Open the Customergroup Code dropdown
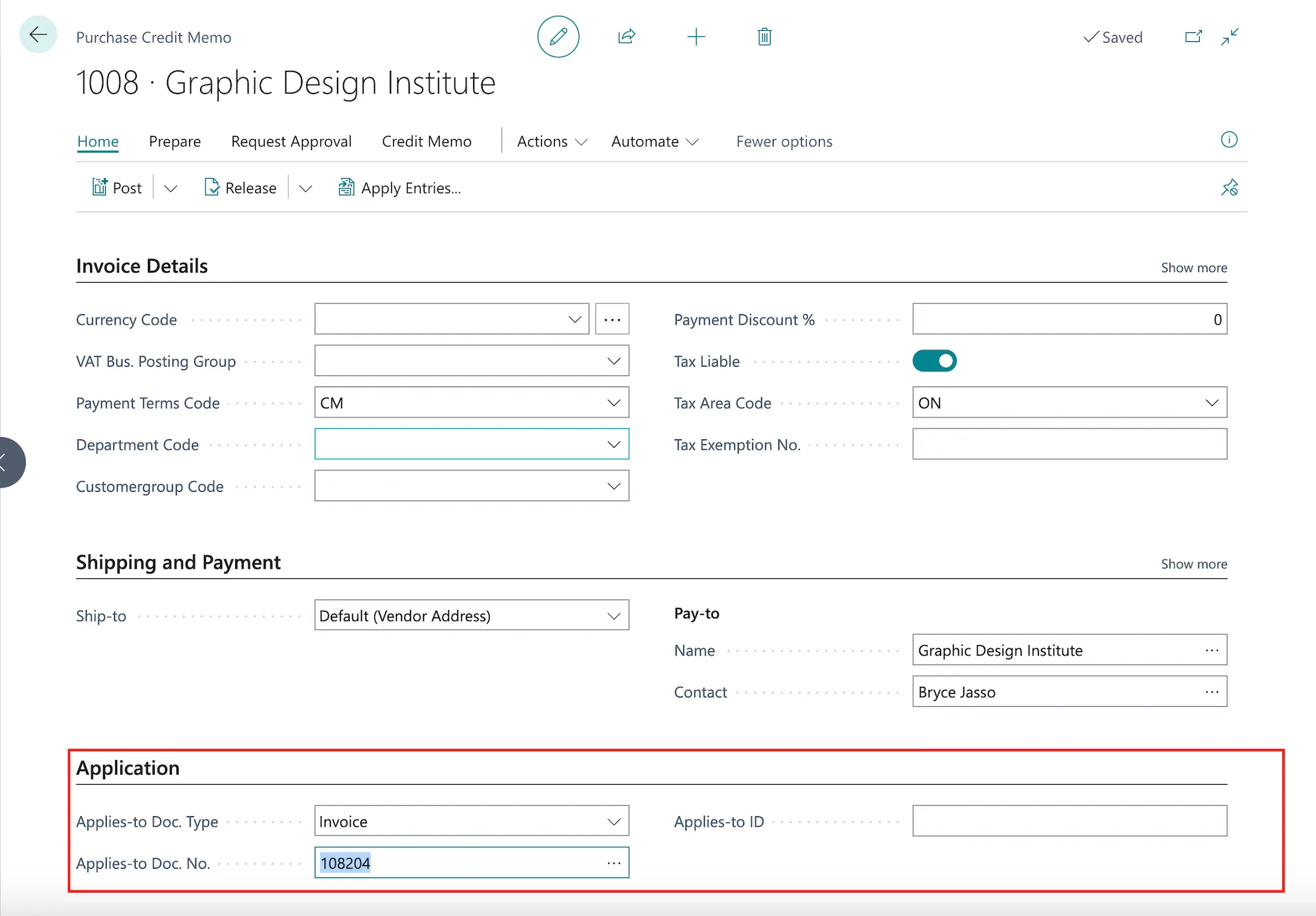Viewport: 1316px width, 916px height. 613,486
